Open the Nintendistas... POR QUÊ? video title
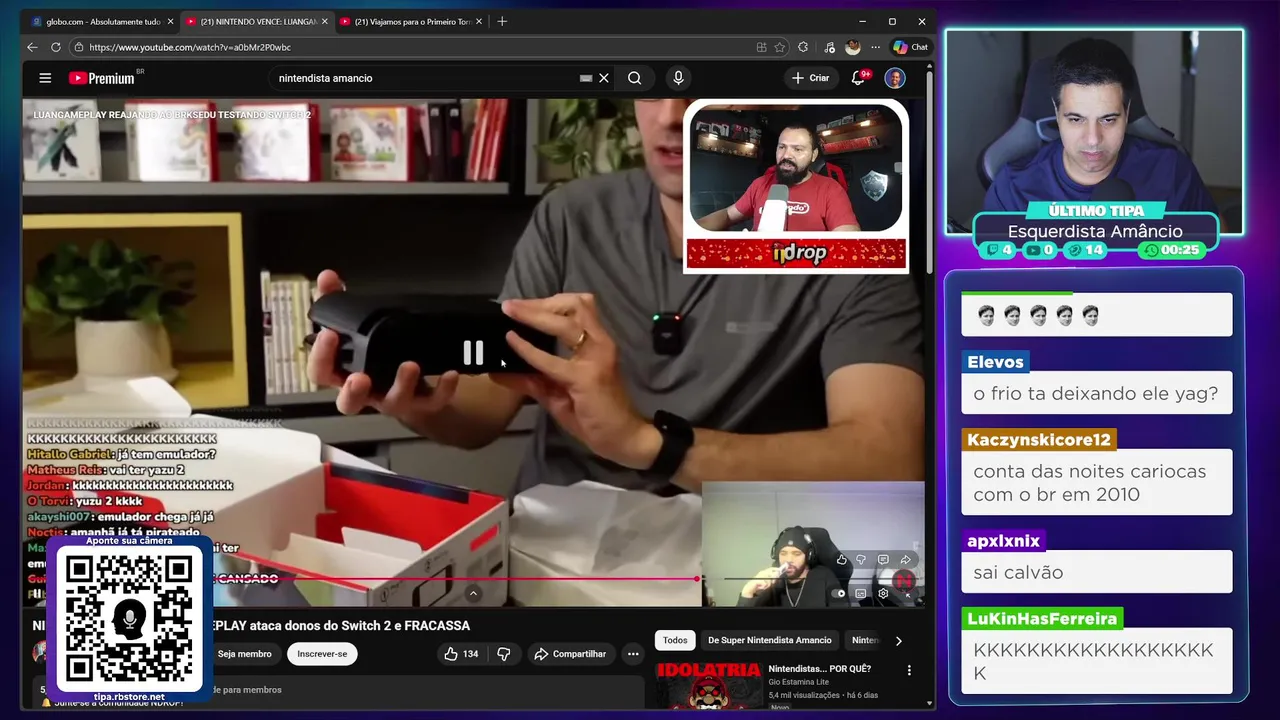The width and height of the screenshot is (1280, 720). (x=819, y=669)
